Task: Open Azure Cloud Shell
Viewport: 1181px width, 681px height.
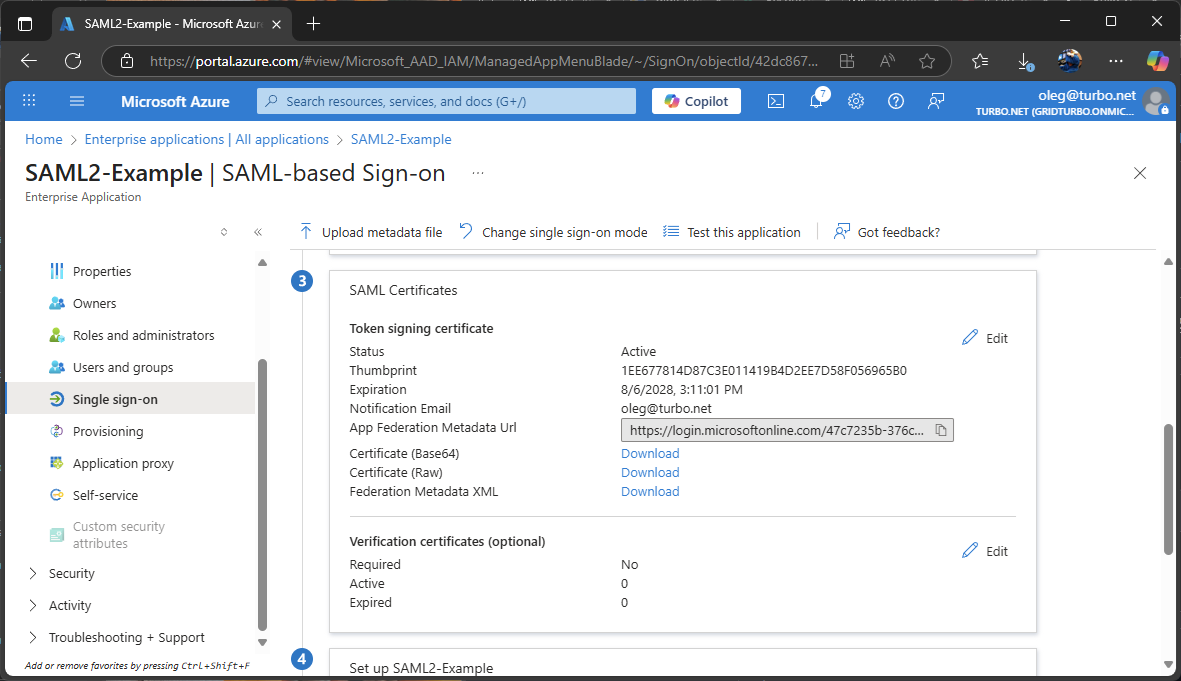Action: tap(776, 100)
